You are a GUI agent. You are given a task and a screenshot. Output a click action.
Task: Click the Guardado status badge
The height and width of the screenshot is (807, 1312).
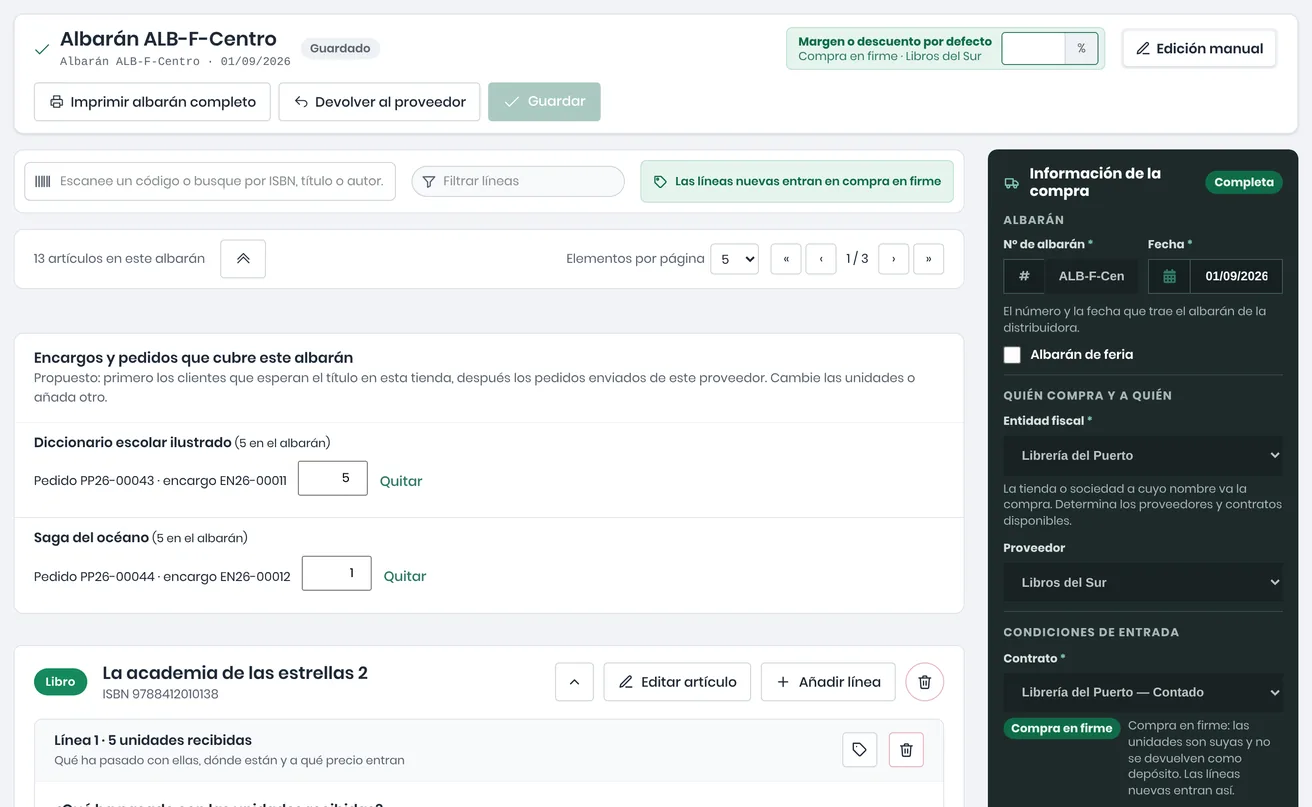pyautogui.click(x=340, y=48)
